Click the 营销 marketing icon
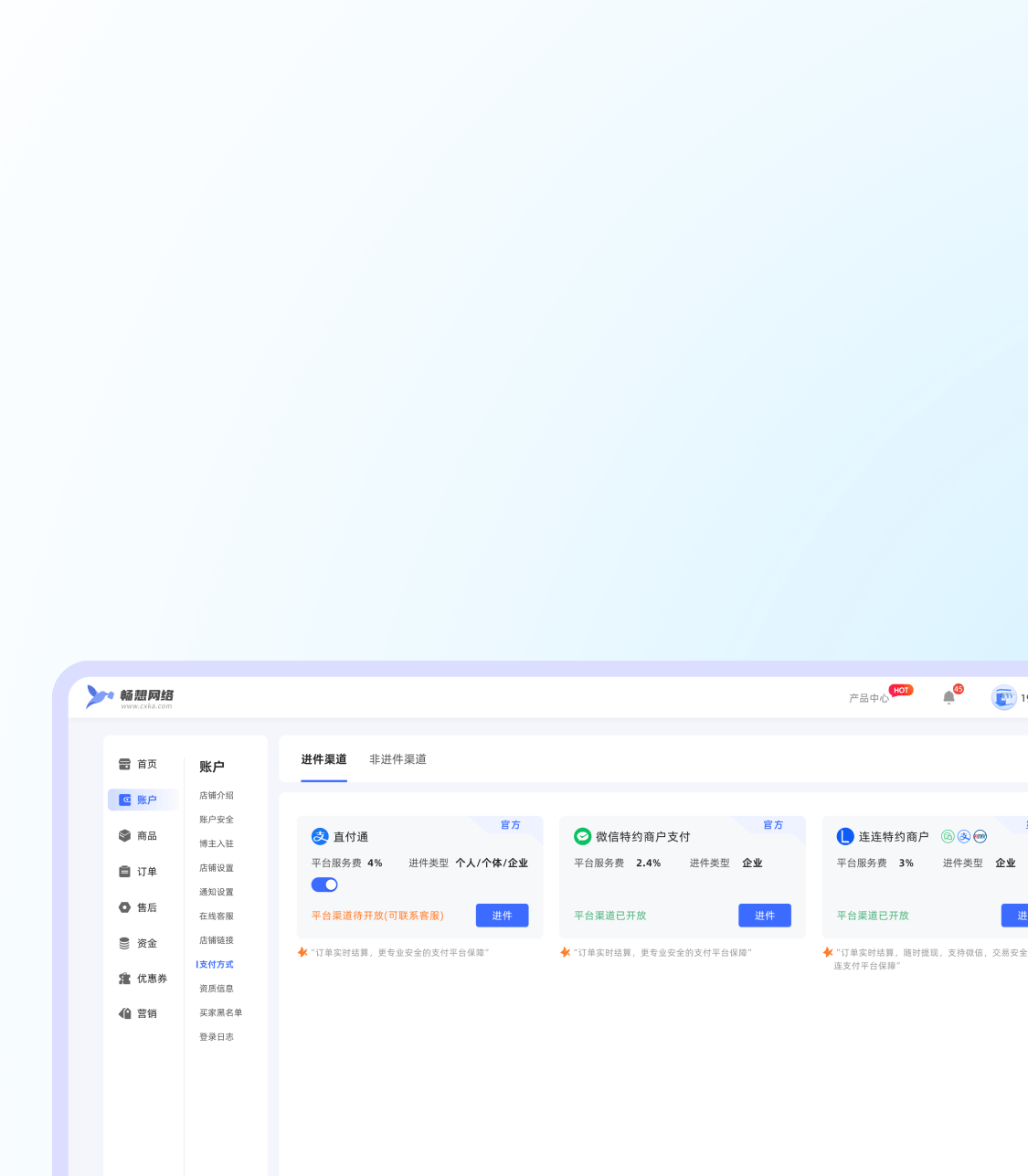This screenshot has width=1028, height=1176. [124, 1013]
